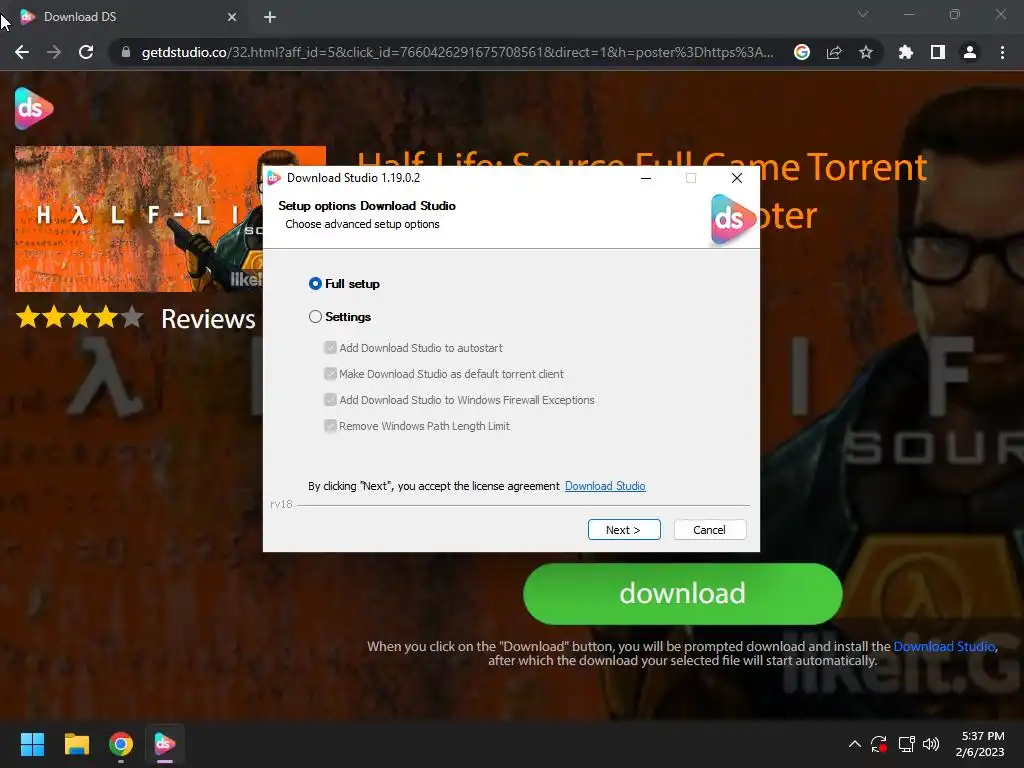Open the Windows Start menu
Viewport: 1024px width, 768px height.
(32, 744)
